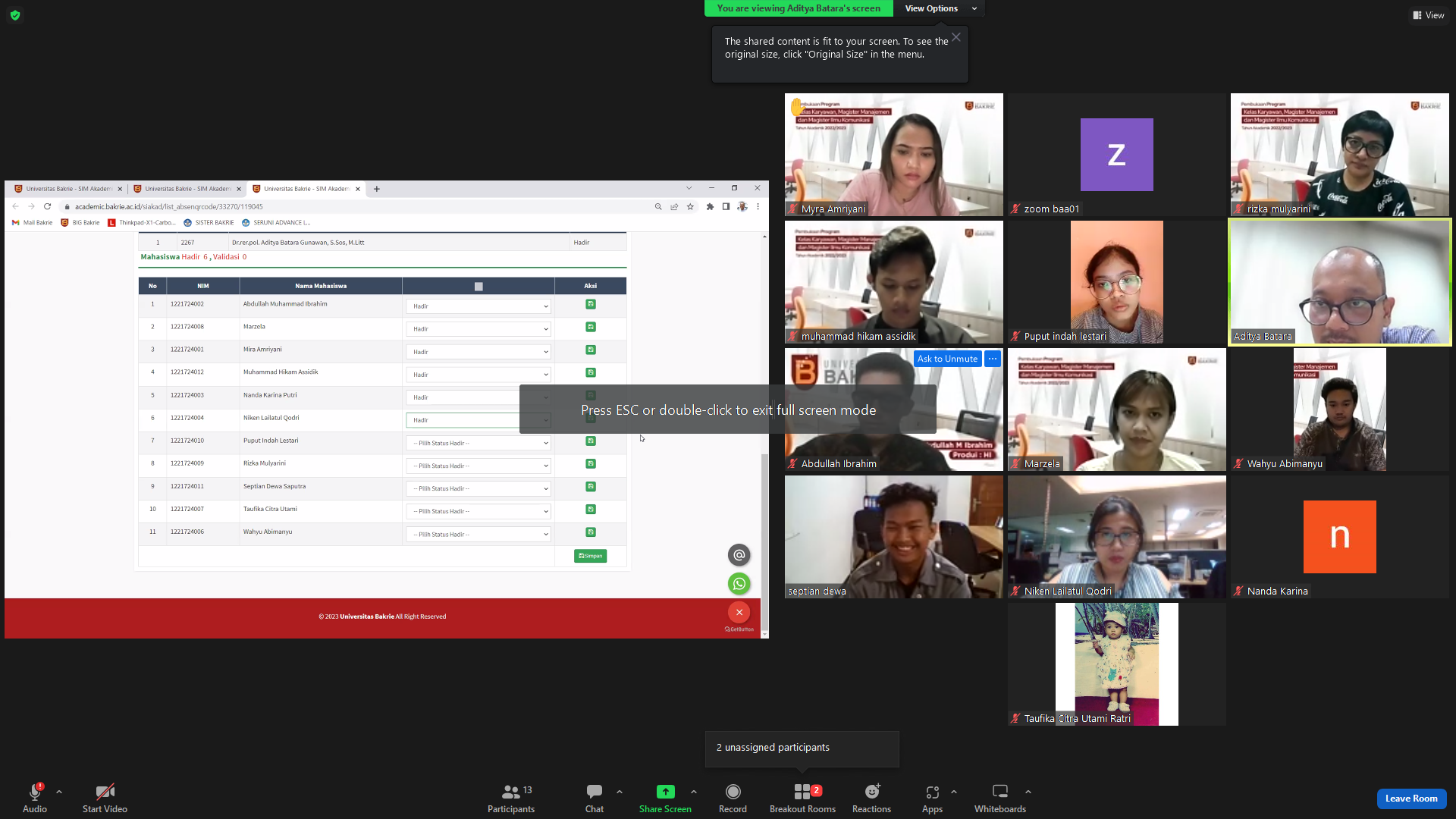Save attendance row for Septian Dewa Saputra

(x=591, y=486)
